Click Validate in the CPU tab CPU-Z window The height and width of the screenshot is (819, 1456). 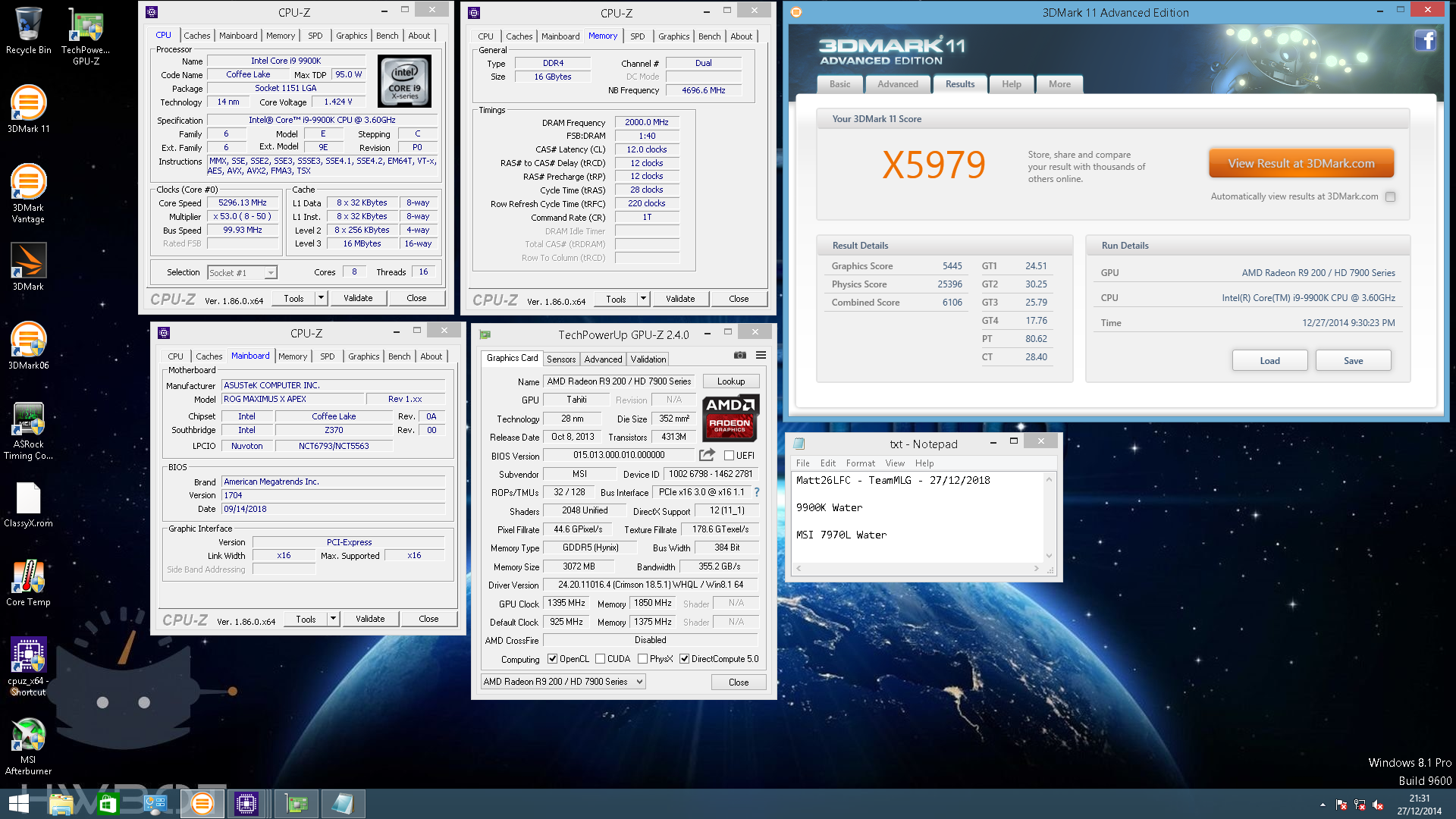click(358, 298)
